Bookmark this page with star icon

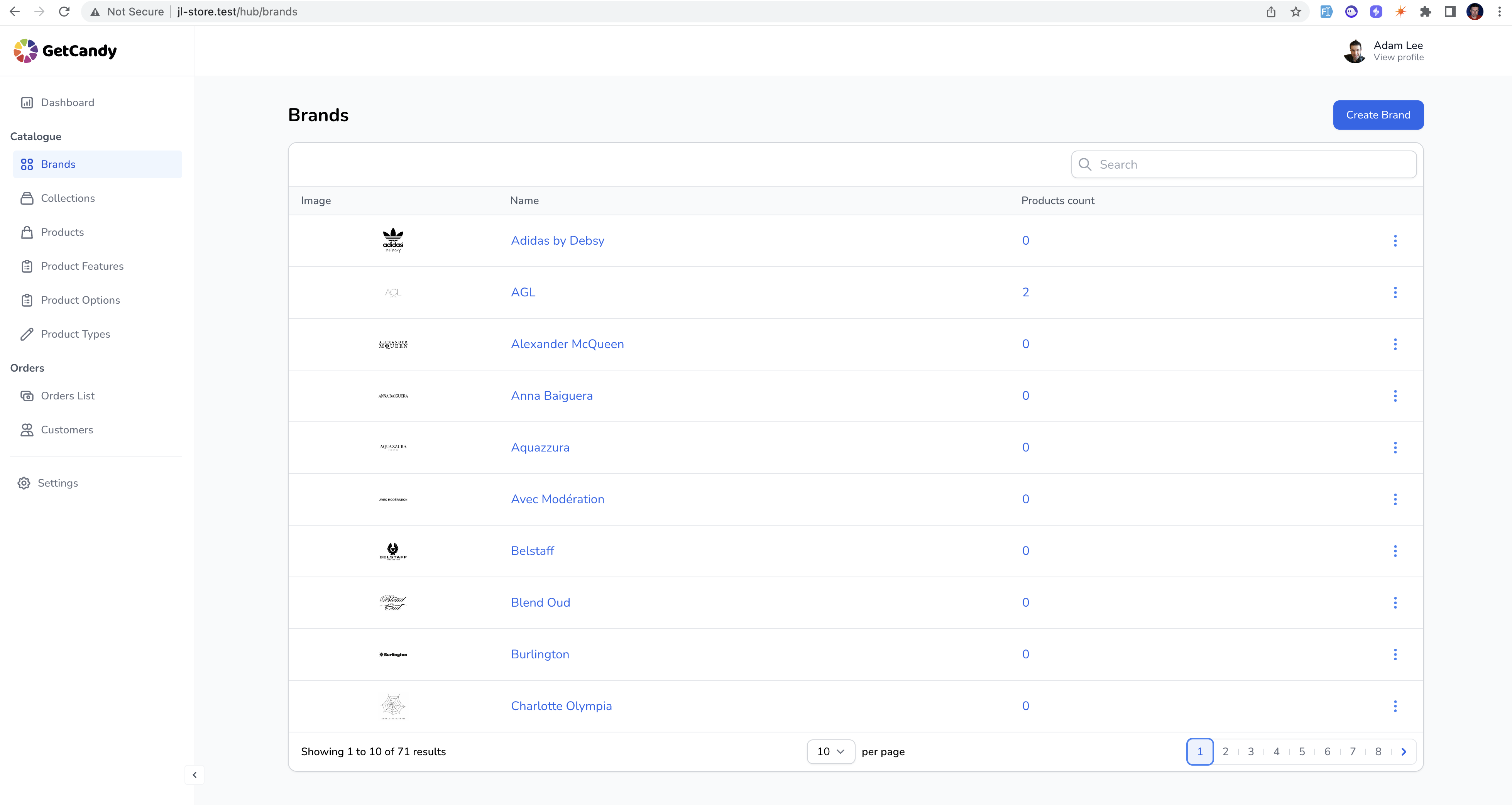tap(1296, 12)
